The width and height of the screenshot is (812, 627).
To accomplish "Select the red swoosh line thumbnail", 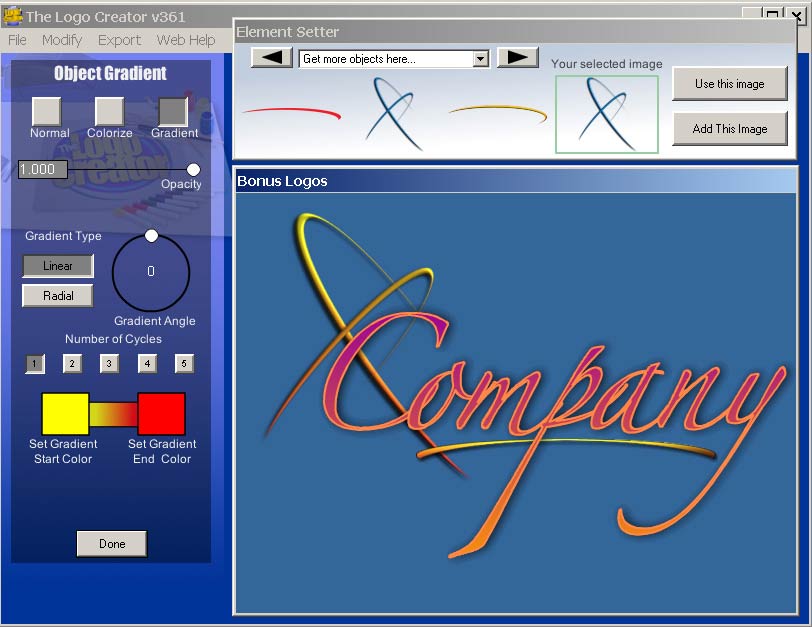I will click(x=291, y=113).
